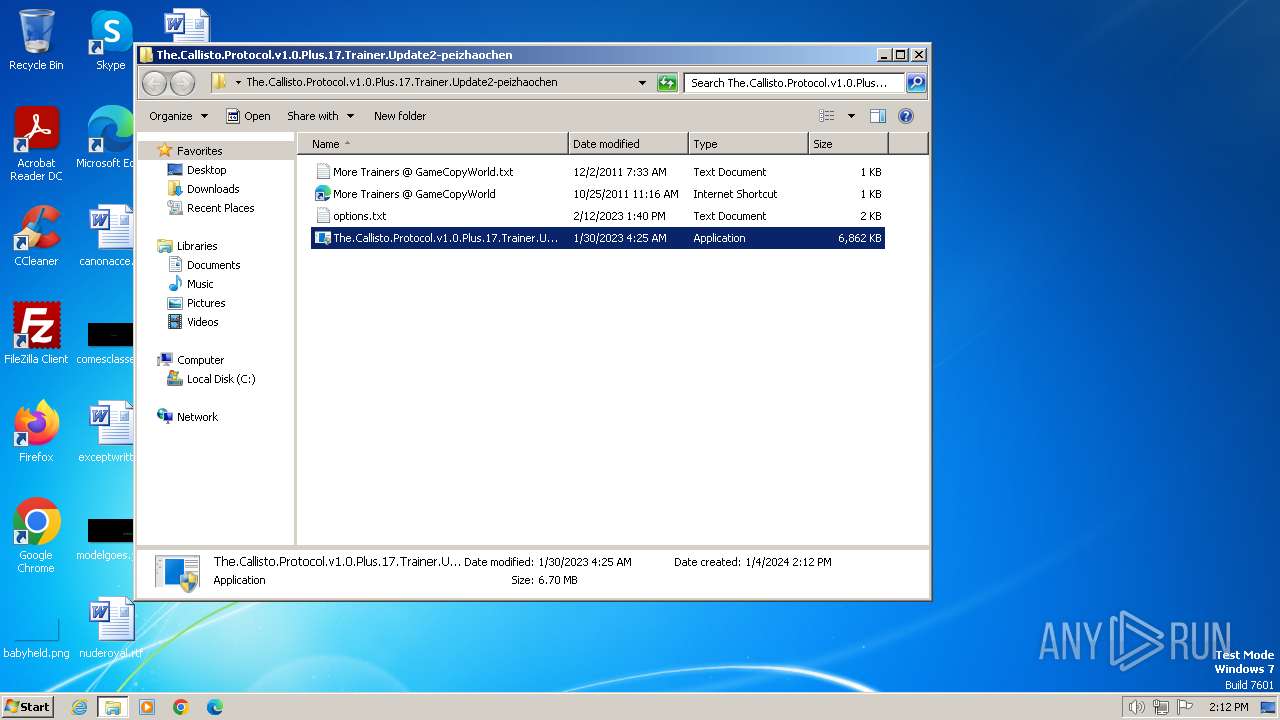Select the Callisto Protocol Trainer application file
Screen dimensions: 1280x720
click(x=598, y=238)
